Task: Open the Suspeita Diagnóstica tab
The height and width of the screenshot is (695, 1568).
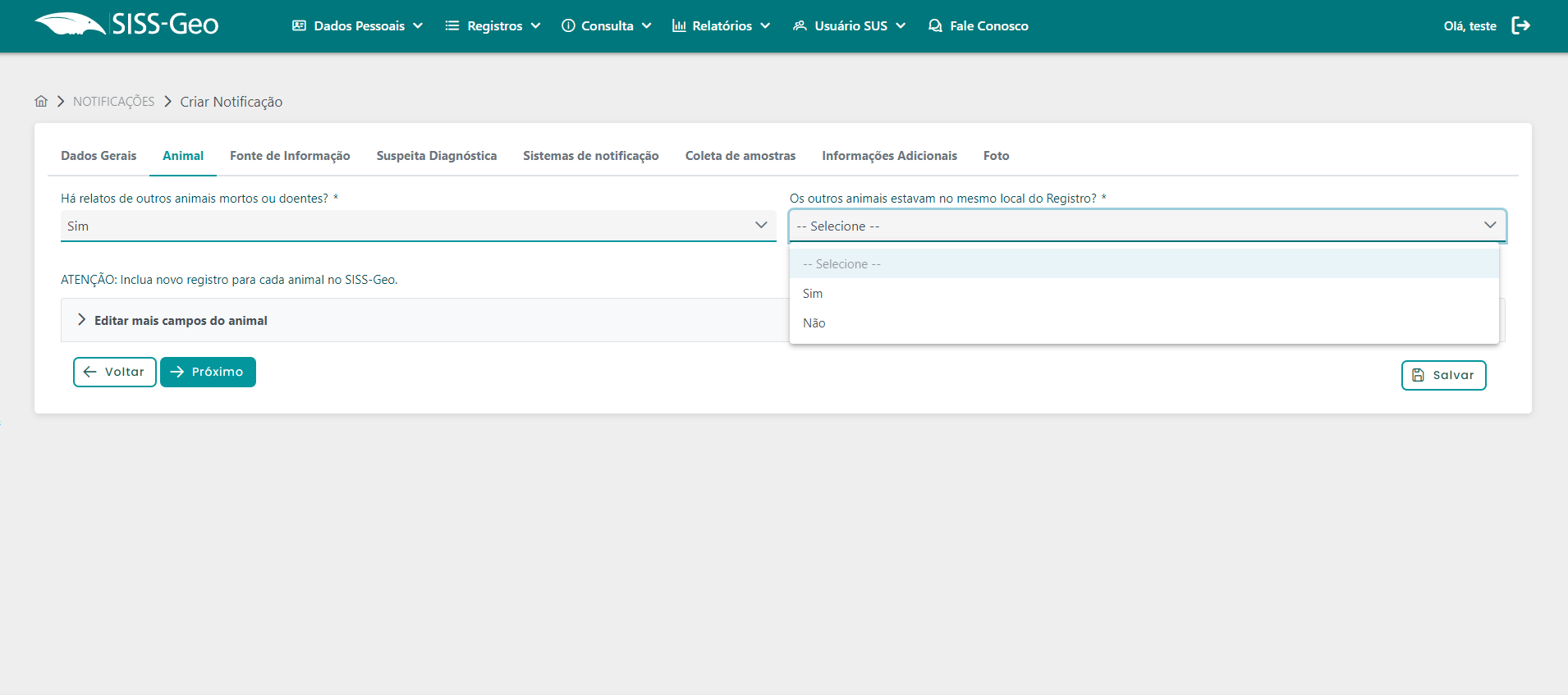Action: coord(436,156)
